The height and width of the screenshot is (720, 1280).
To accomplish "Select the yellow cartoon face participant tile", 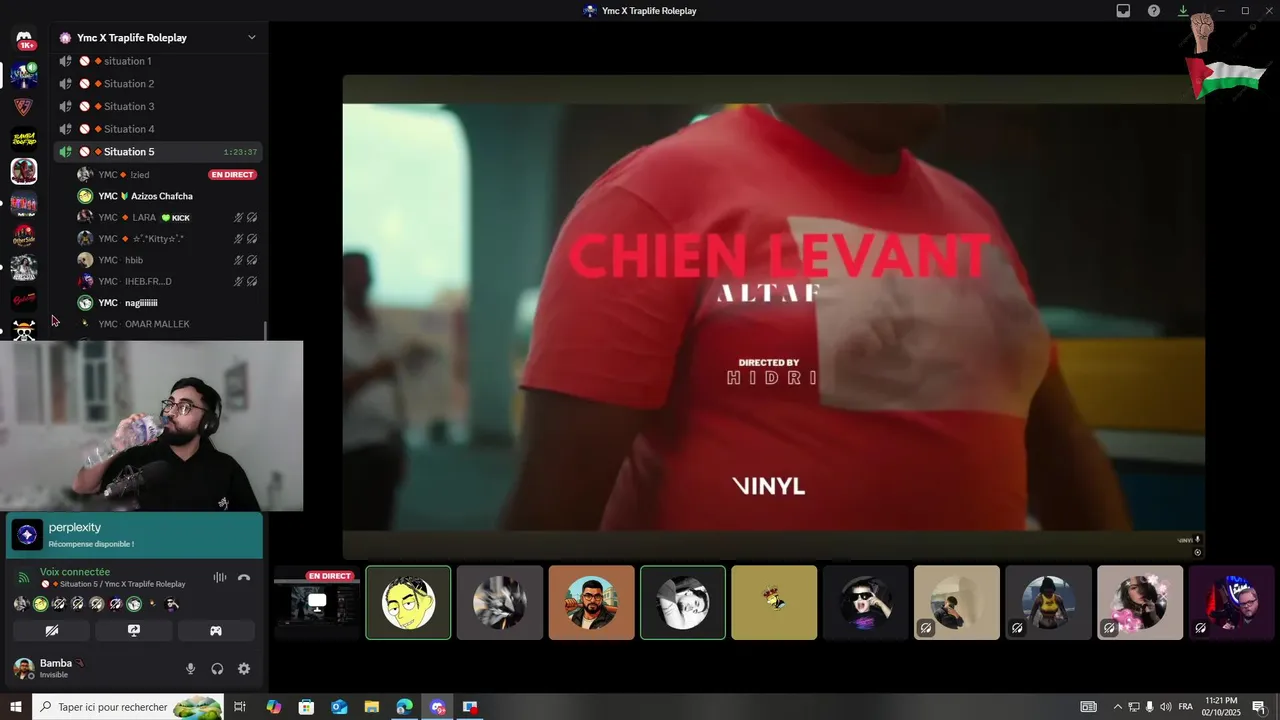I will (x=408, y=603).
